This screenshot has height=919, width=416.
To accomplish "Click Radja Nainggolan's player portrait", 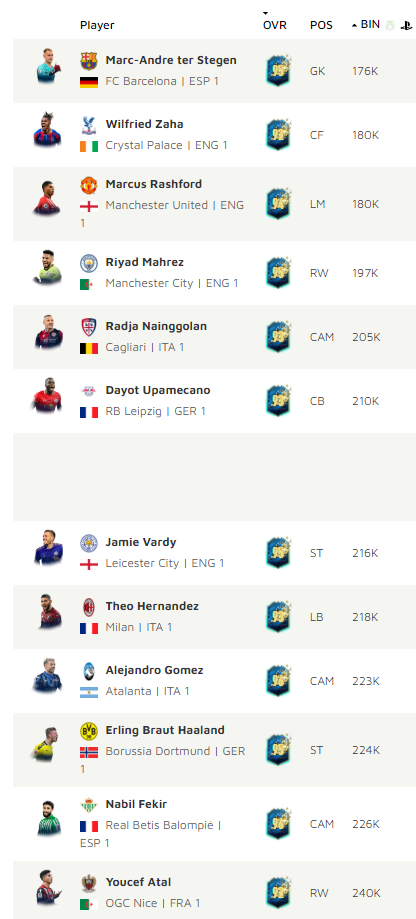I will [47, 332].
